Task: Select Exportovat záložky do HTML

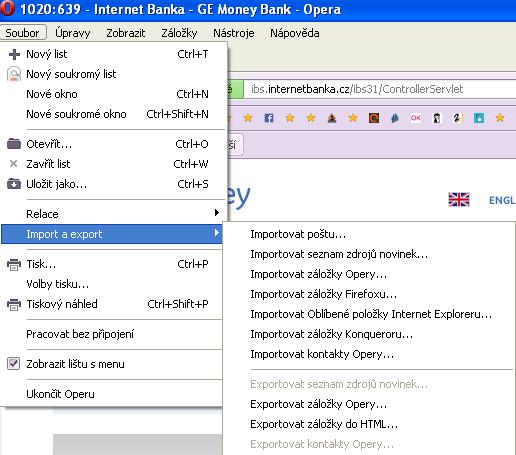Action: click(x=369, y=424)
